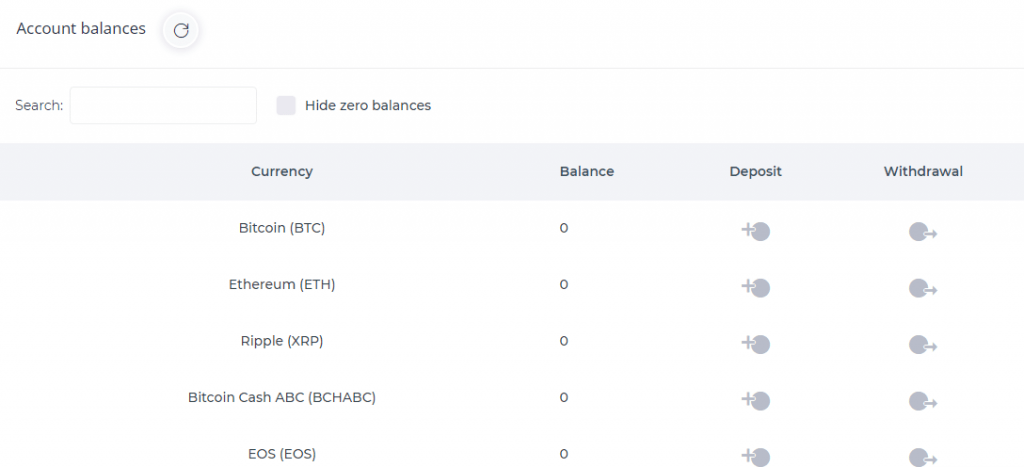Click the Withdrawal column header
Screen dimensions: 1024x467
tap(923, 171)
